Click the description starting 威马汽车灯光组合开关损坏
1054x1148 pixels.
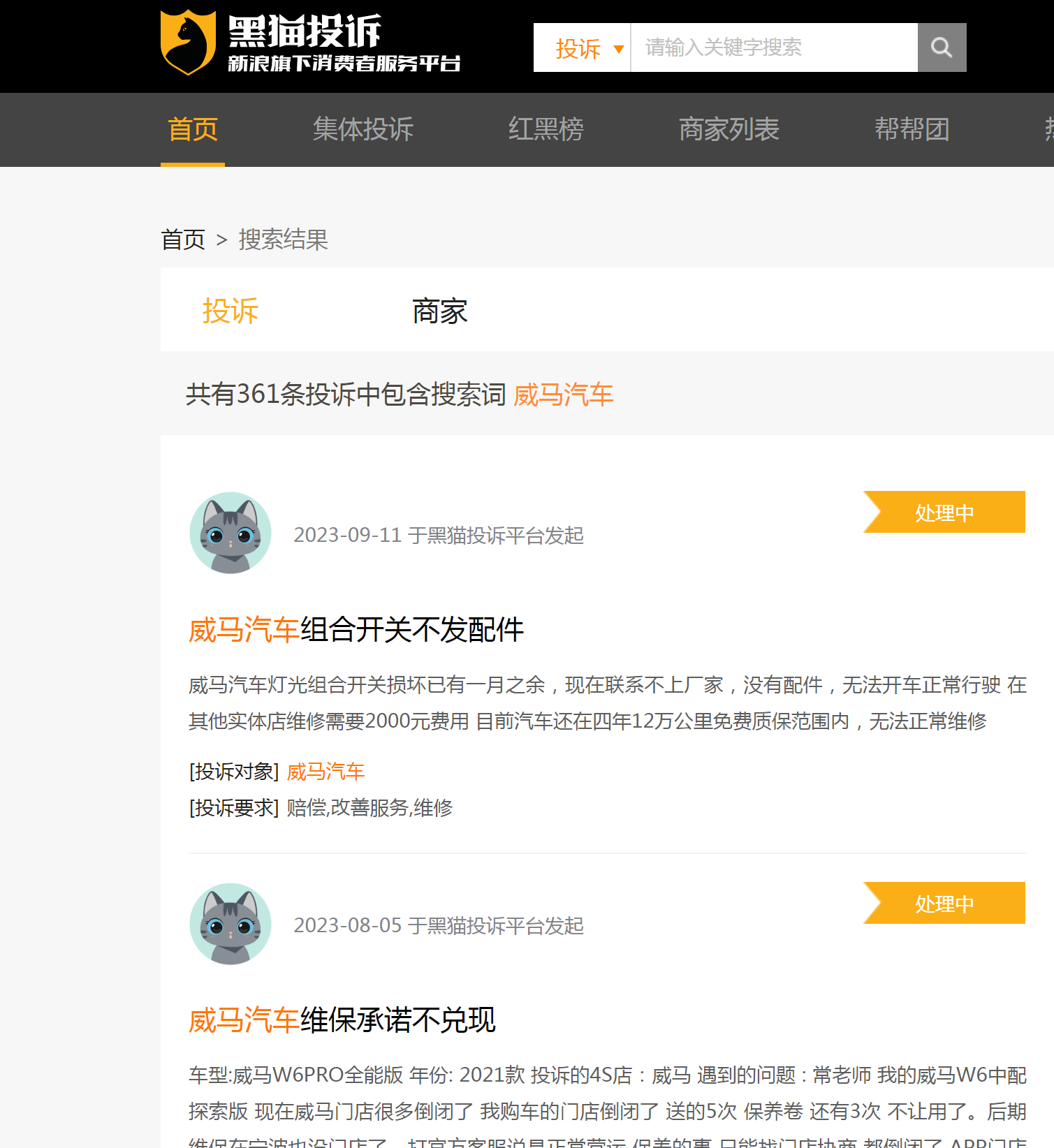coord(608,702)
